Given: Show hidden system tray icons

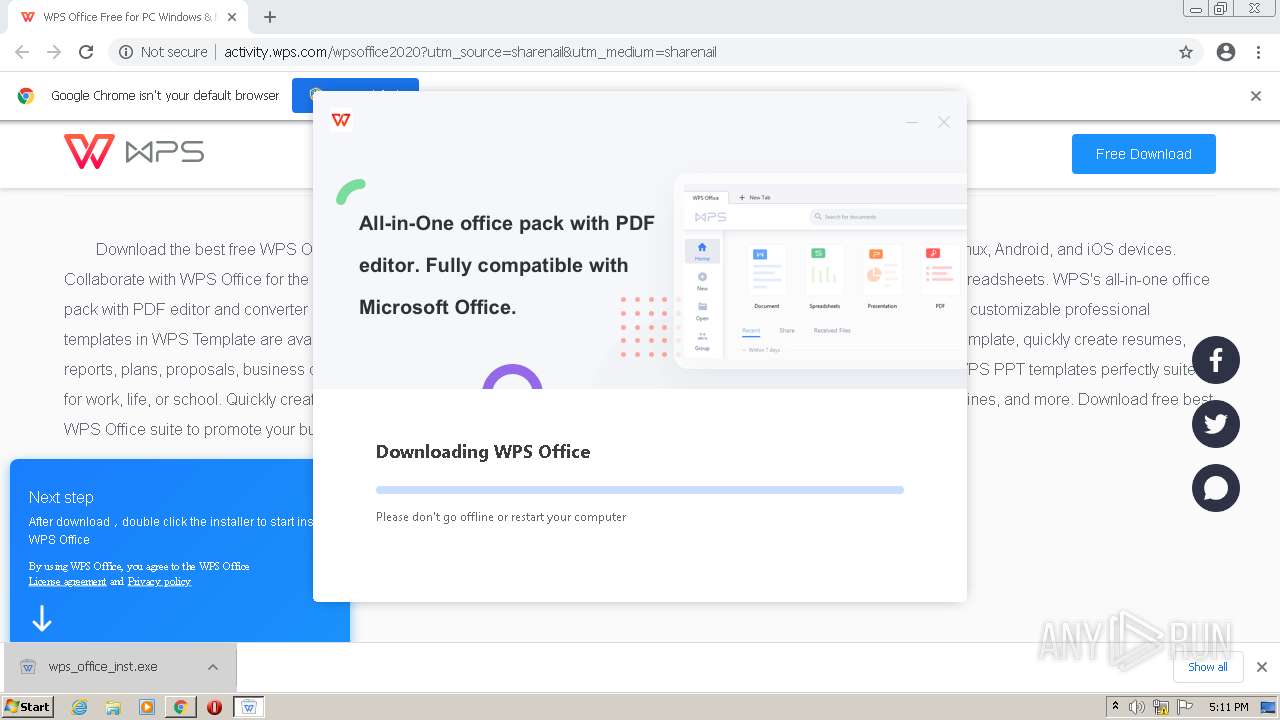Looking at the screenshot, I should point(1115,707).
